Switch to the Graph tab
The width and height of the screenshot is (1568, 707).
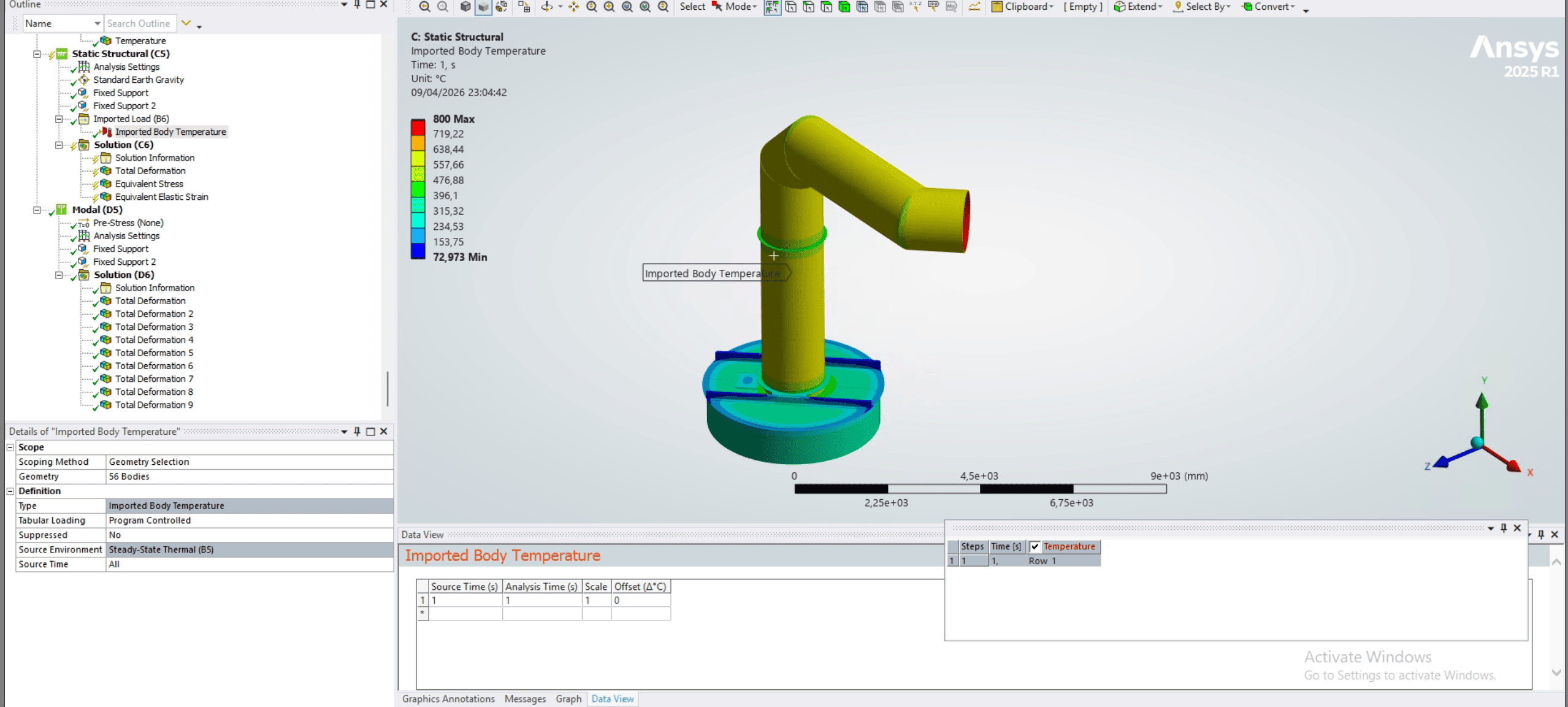coord(568,699)
